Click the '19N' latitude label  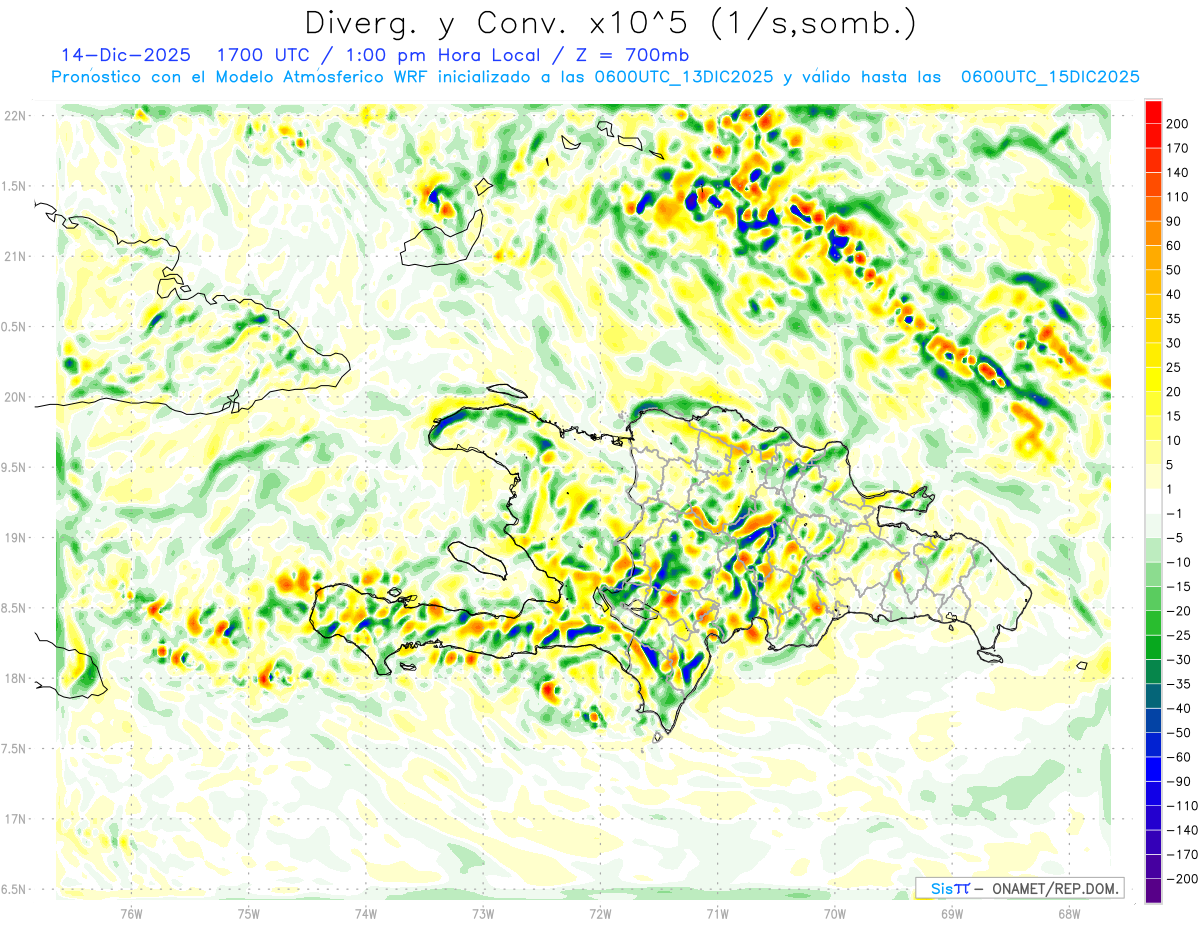tap(14, 537)
